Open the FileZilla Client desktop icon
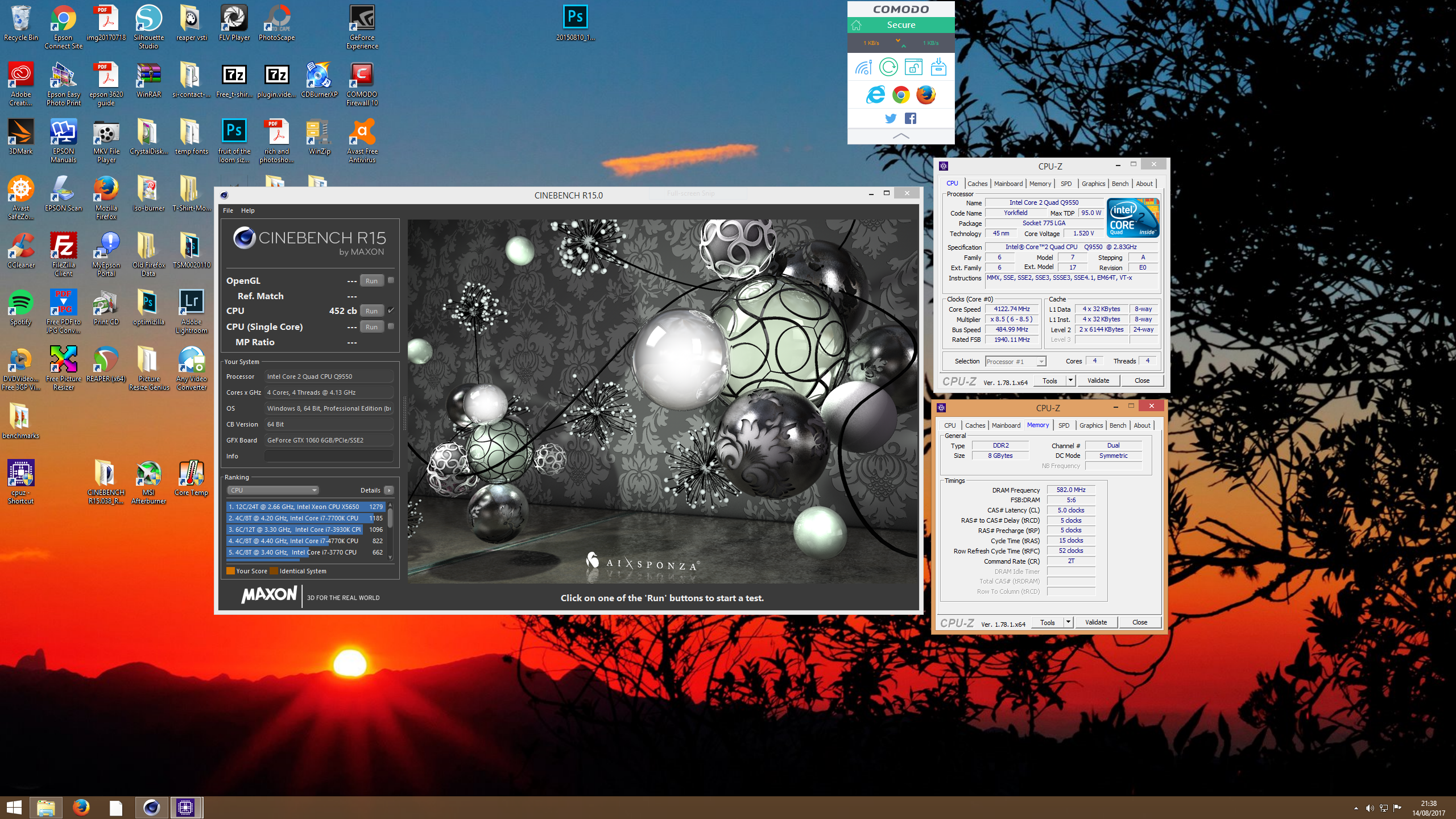 [x=64, y=254]
